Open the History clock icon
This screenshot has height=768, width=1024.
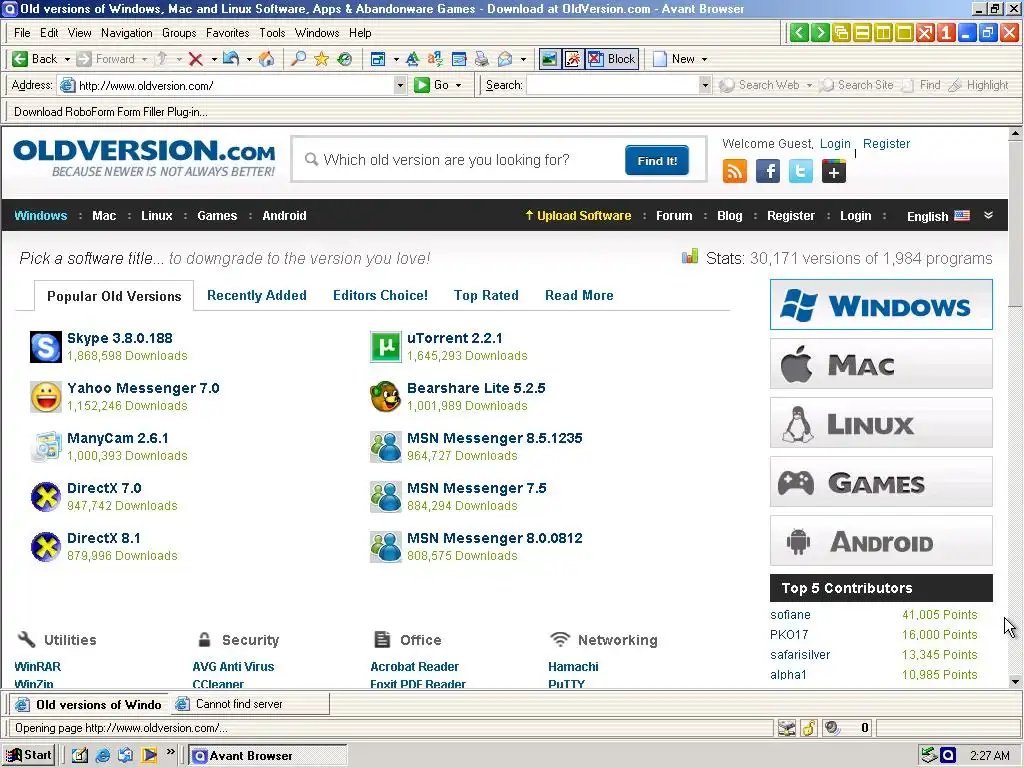[345, 59]
